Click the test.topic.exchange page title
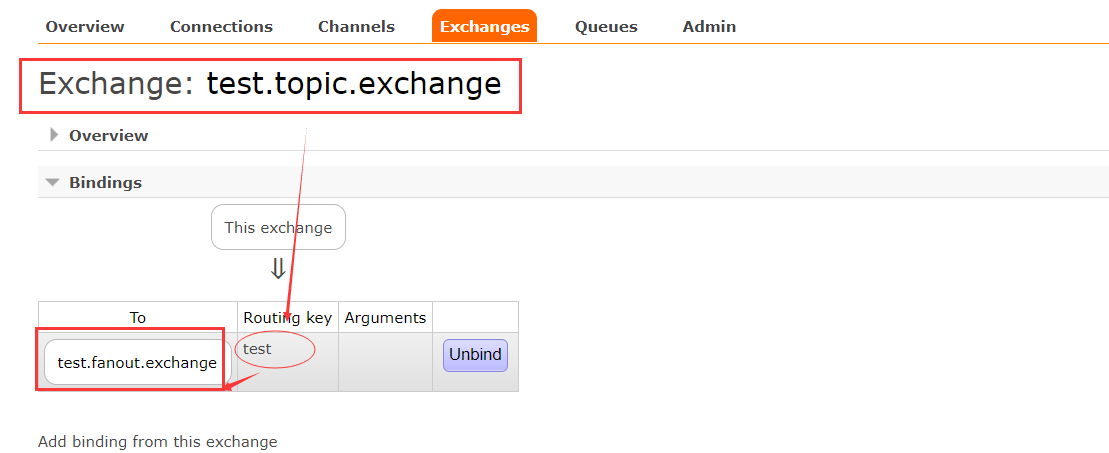This screenshot has height=453, width=1109. (x=353, y=84)
